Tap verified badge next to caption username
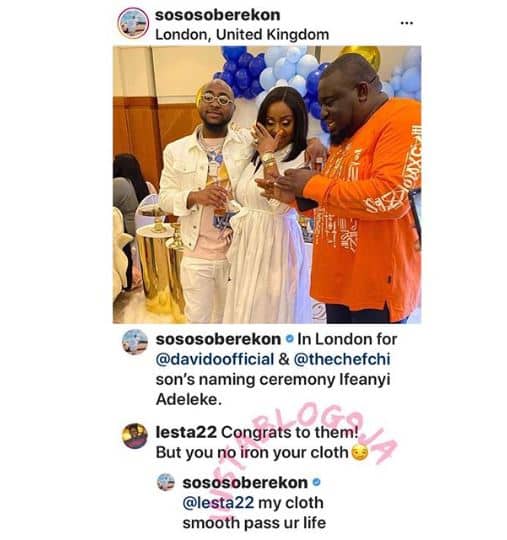This screenshot has width=507, height=540. pyautogui.click(x=290, y=339)
